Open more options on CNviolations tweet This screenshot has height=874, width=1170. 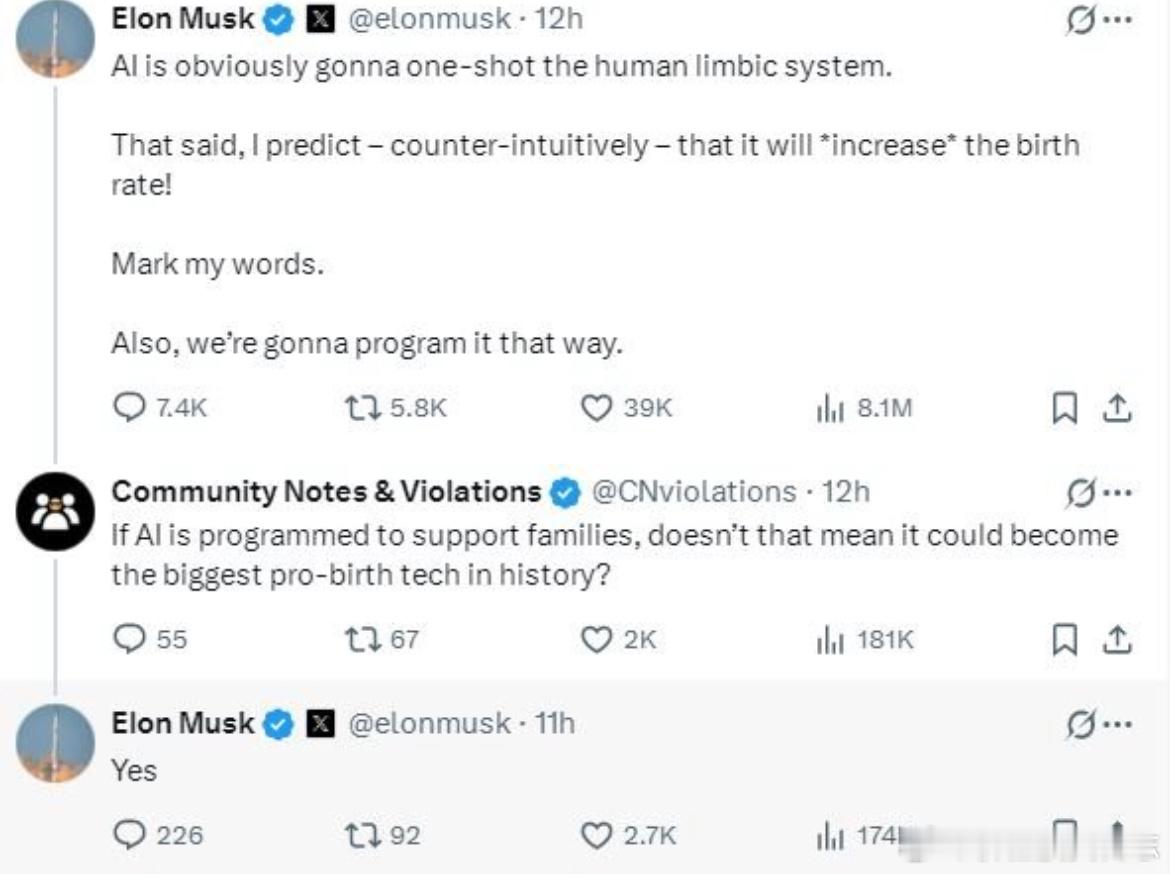[1118, 493]
